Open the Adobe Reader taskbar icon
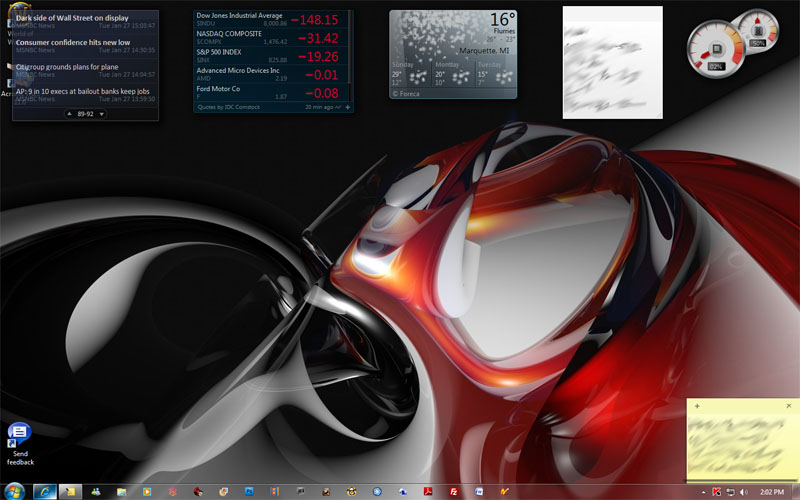This screenshot has height=500, width=800. click(427, 492)
